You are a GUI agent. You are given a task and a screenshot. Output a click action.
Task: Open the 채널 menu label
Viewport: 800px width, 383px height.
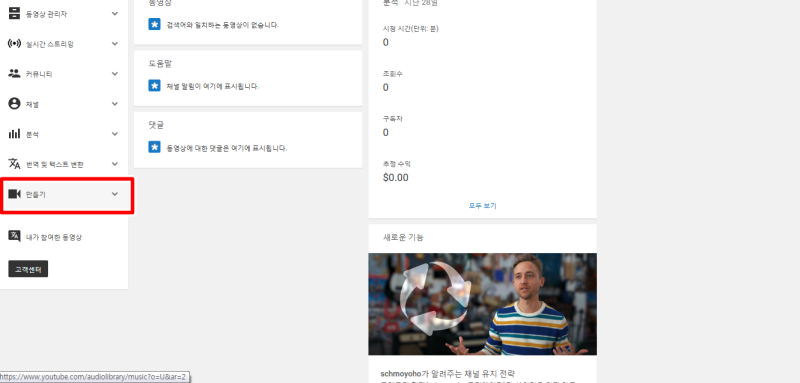pos(33,105)
